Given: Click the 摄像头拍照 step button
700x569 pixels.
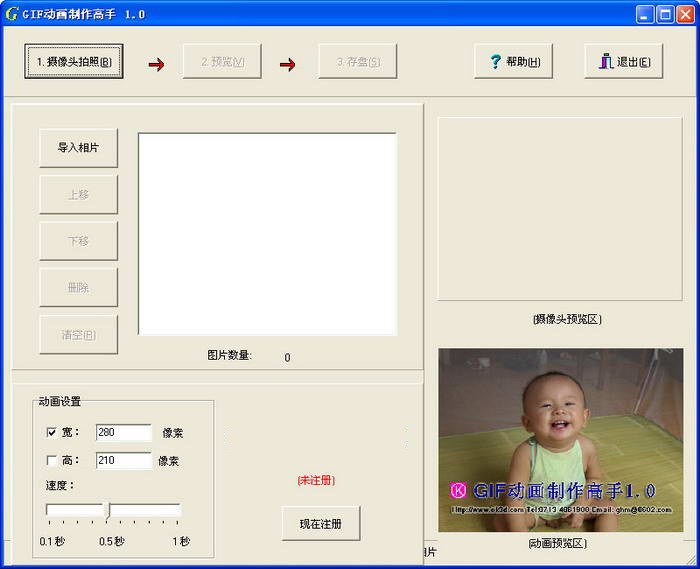Looking at the screenshot, I should point(74,61).
